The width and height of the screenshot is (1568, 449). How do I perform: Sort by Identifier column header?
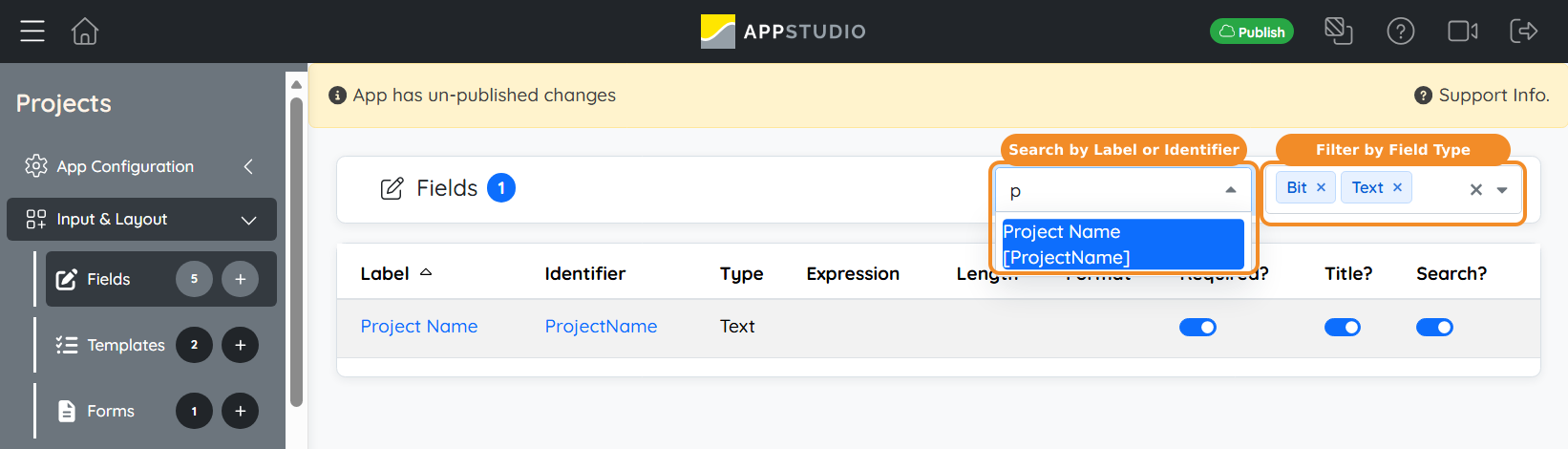(585, 274)
